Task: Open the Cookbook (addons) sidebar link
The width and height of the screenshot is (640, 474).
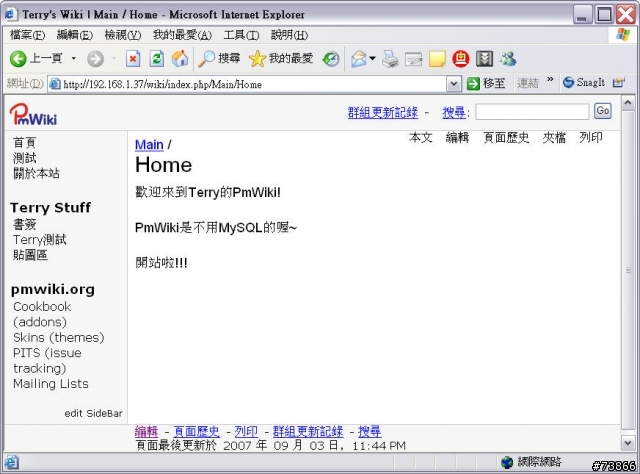Action: (x=42, y=314)
